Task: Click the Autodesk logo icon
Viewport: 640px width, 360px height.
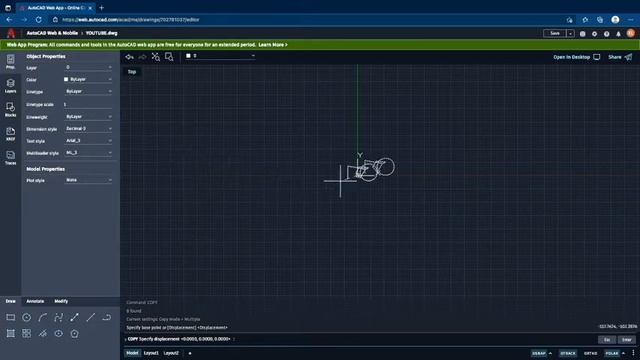Action: 11,33
